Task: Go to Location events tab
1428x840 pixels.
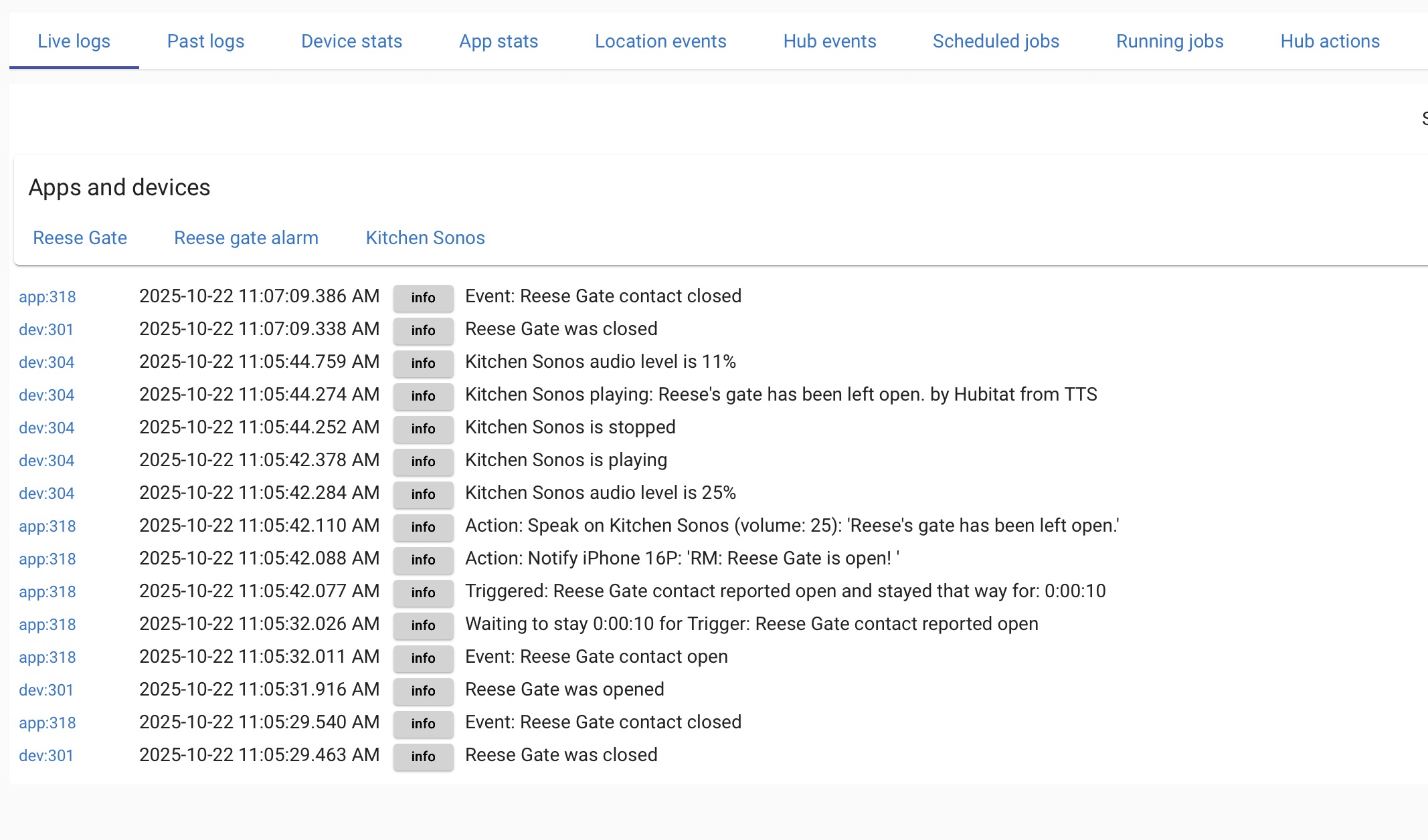Action: (660, 41)
